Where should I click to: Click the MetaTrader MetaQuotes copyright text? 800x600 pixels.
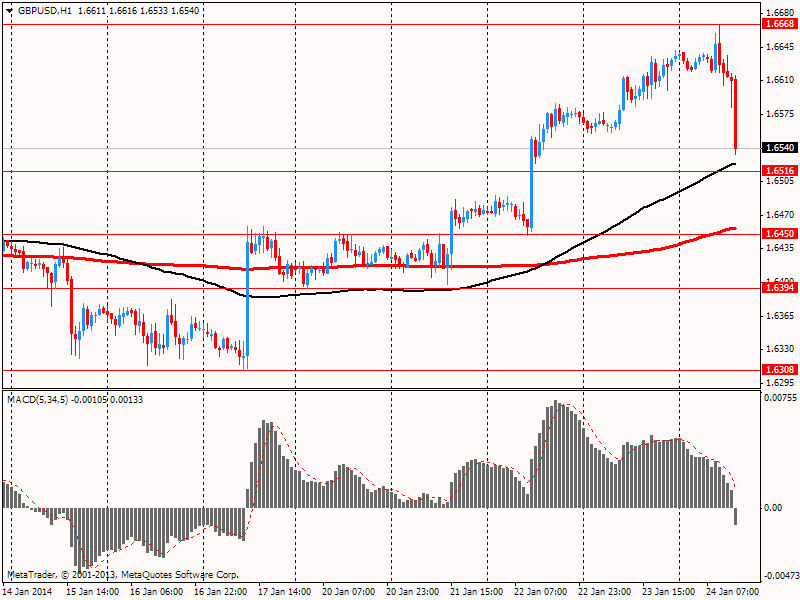[122, 575]
